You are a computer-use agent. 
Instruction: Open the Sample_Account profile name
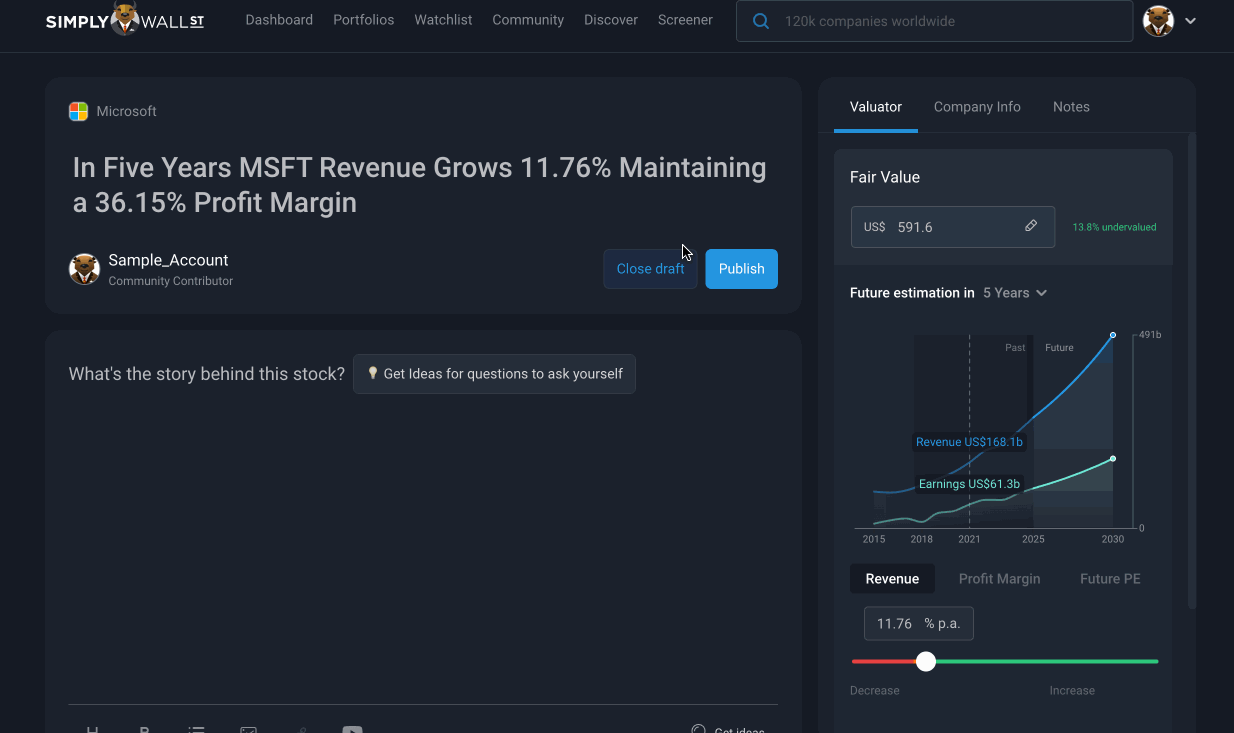[x=168, y=260]
